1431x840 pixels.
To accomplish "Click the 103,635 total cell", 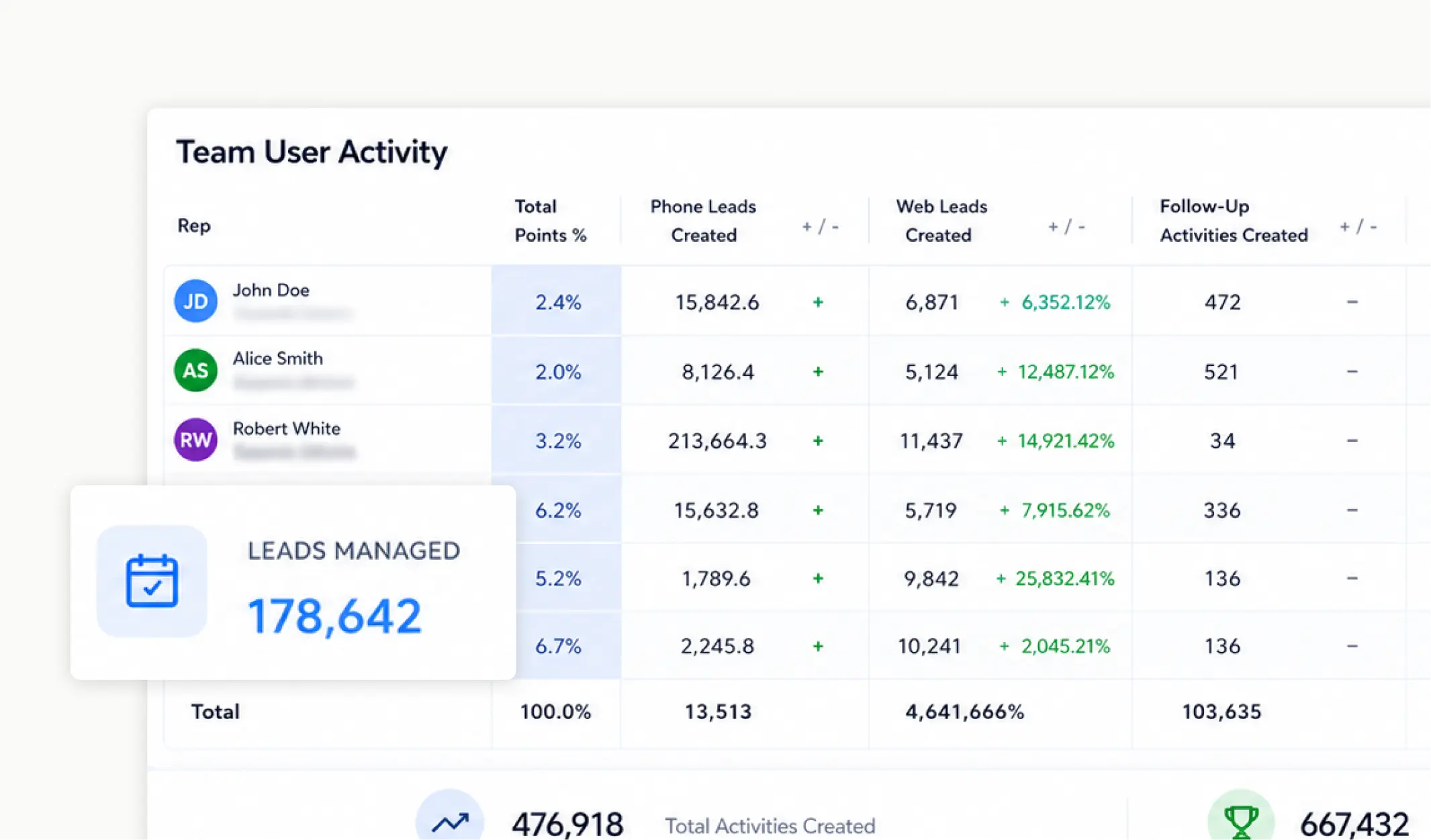I will (1221, 712).
